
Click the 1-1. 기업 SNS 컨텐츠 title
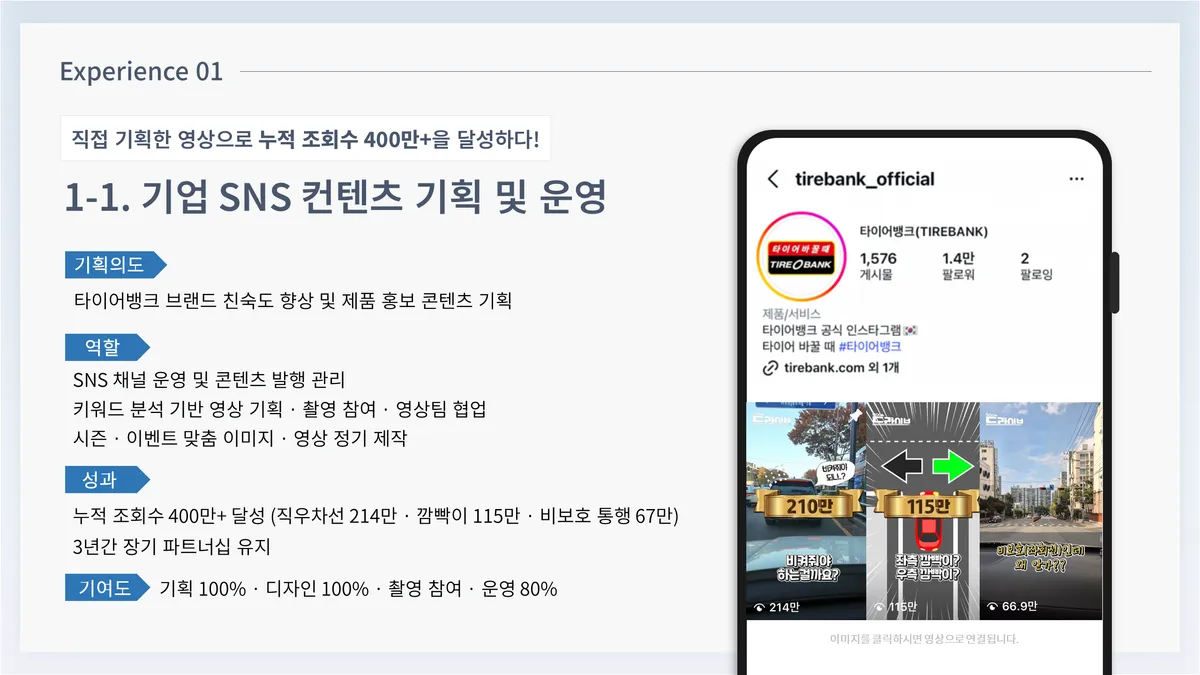tap(335, 197)
